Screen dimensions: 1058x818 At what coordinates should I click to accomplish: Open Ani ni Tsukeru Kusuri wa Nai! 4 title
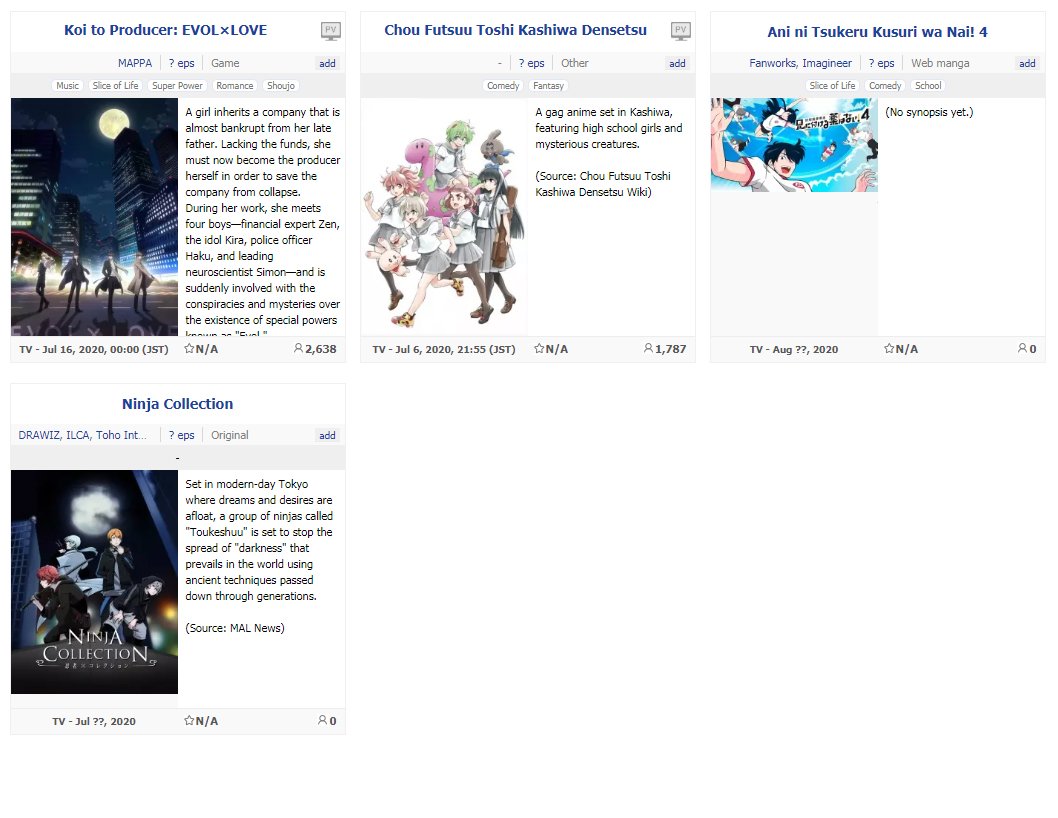coord(877,32)
